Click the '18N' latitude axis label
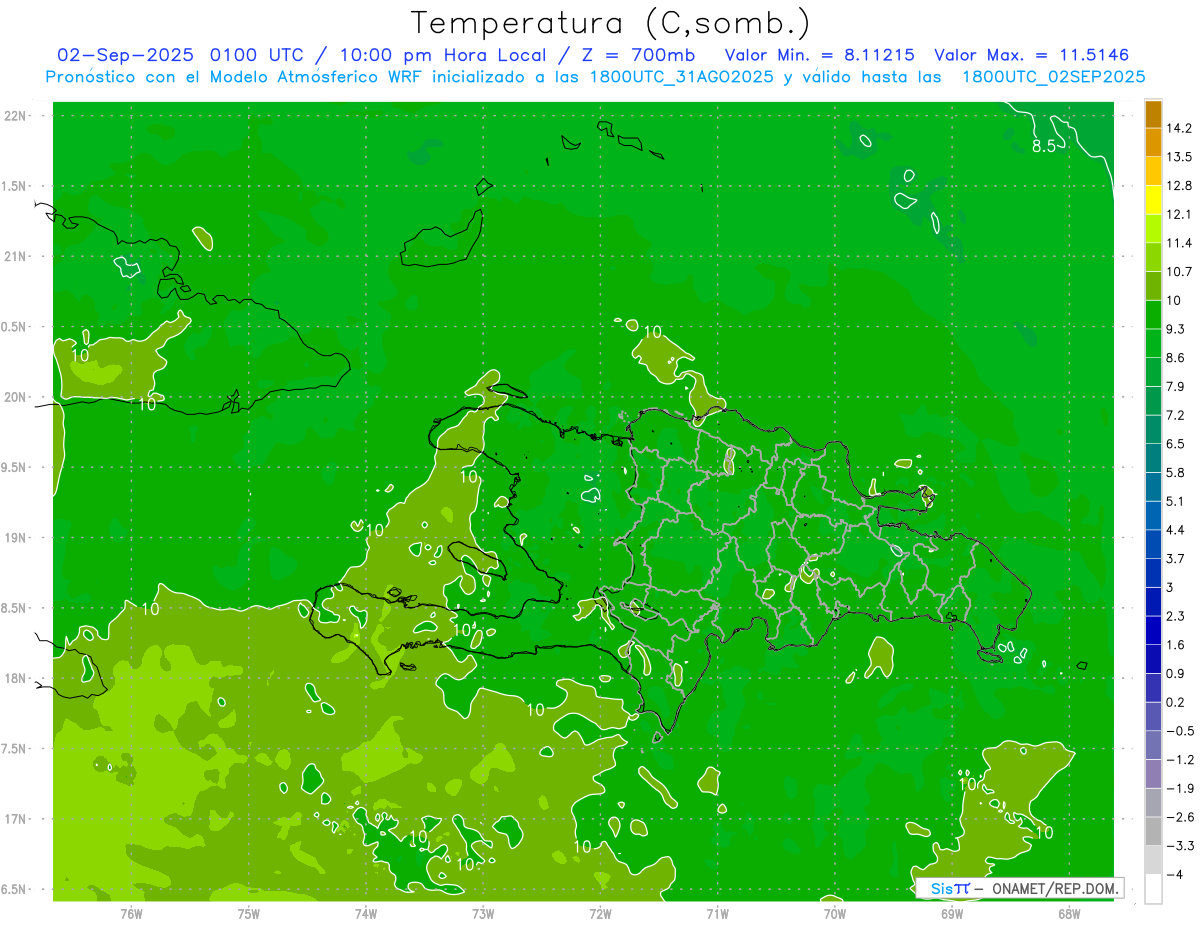The height and width of the screenshot is (927, 1200). [x=16, y=679]
